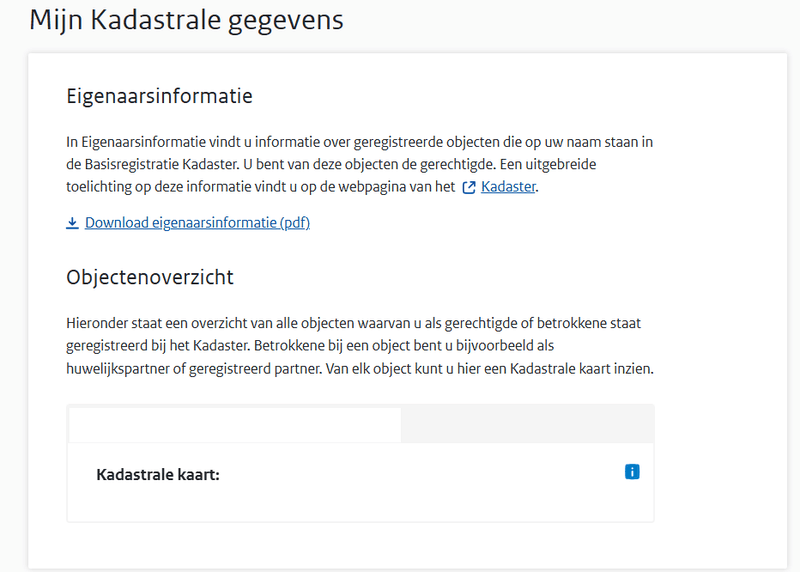Viewport: 800px width, 572px height.
Task: Click the Eigenaarsinformatie heading
Action: (159, 96)
